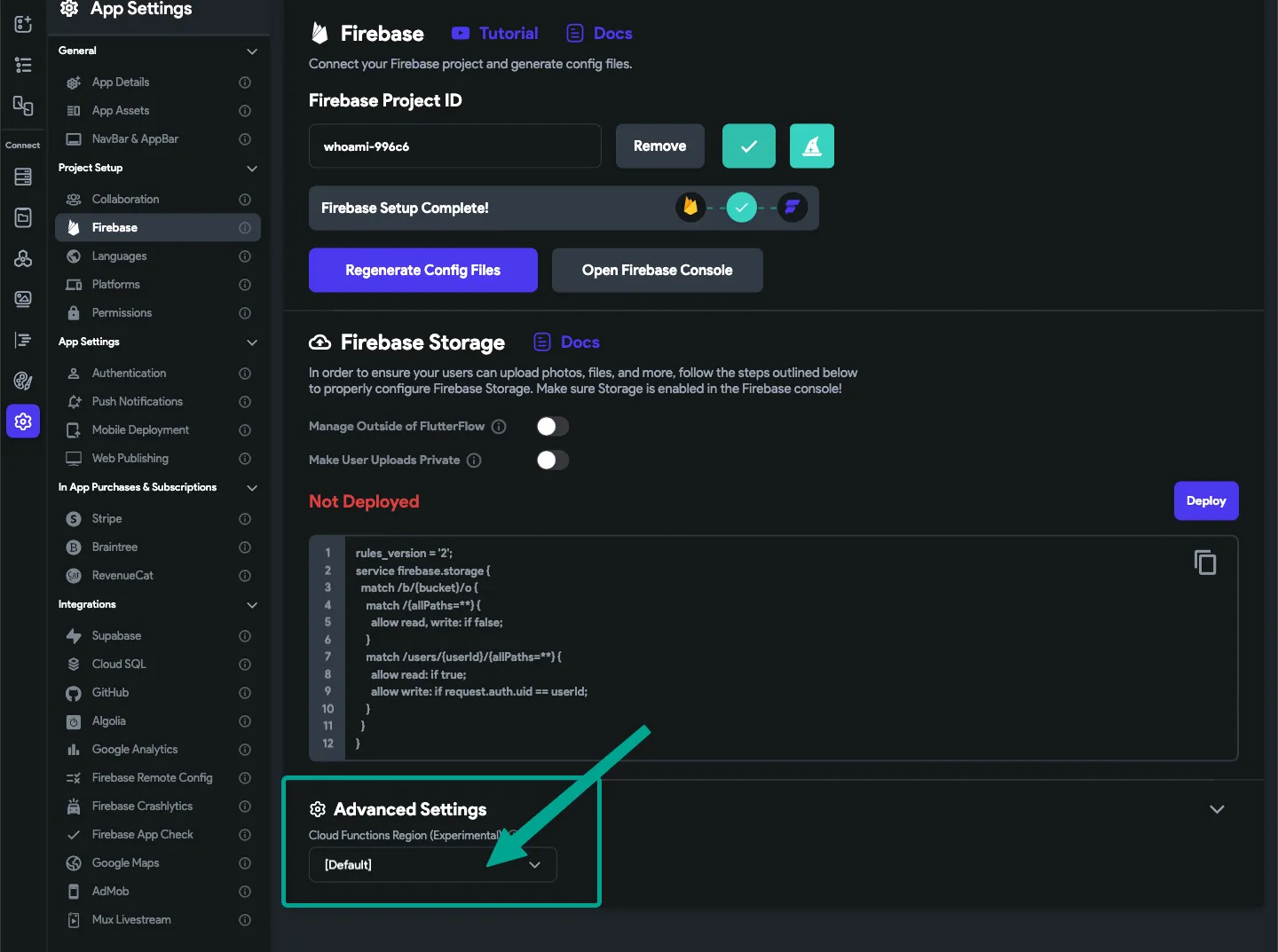Open Platforms settings

coord(158,285)
